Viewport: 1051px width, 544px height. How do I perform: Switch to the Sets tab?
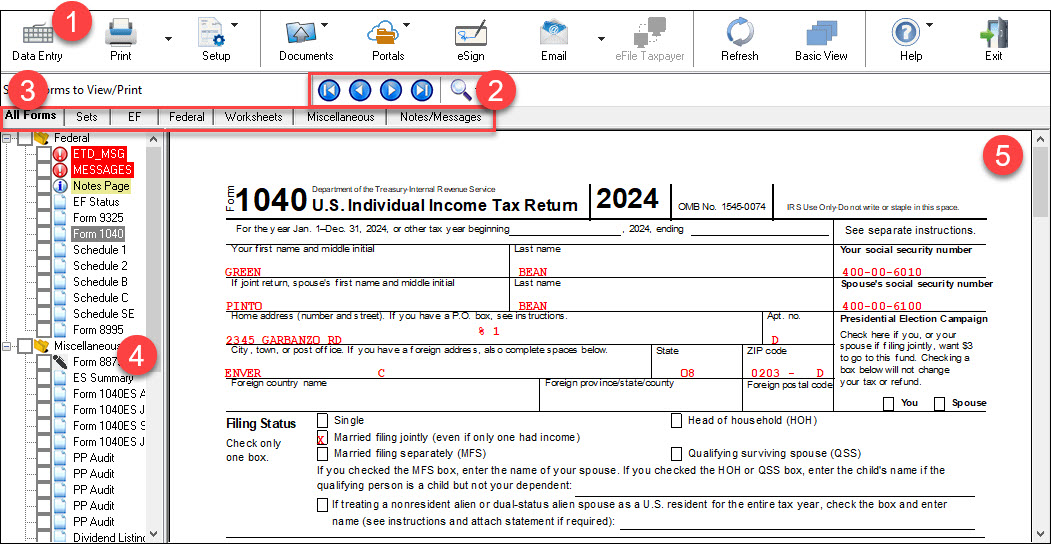(x=86, y=117)
